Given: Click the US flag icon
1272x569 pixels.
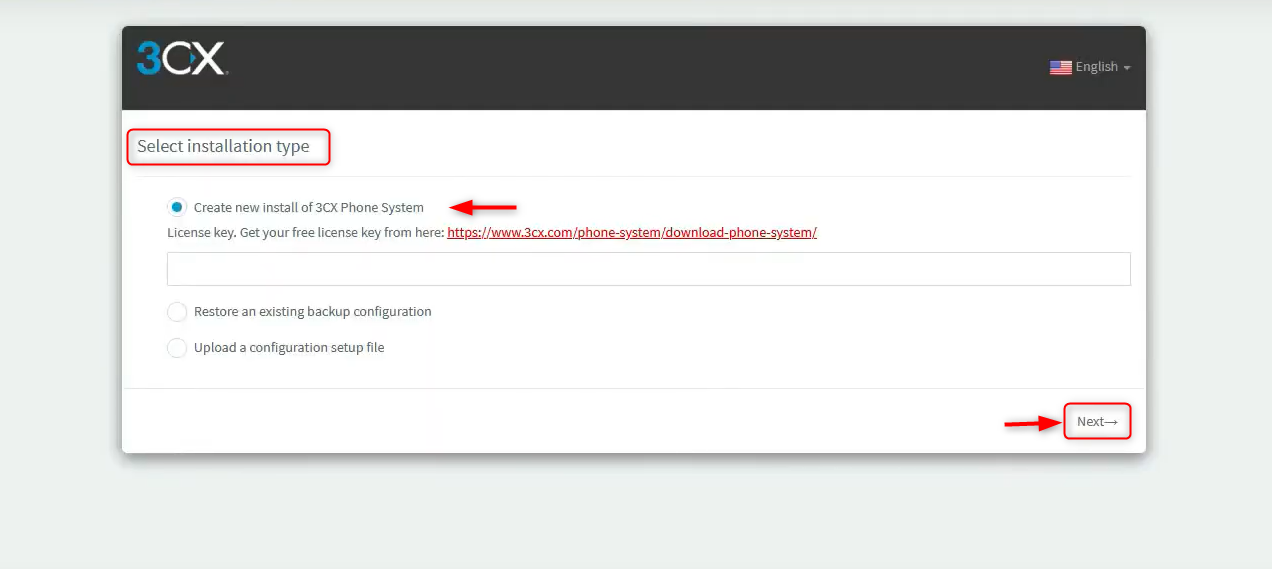Looking at the screenshot, I should (1060, 67).
